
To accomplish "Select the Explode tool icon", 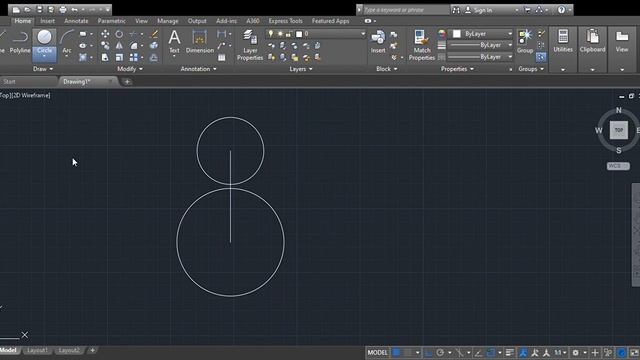I will (154, 46).
